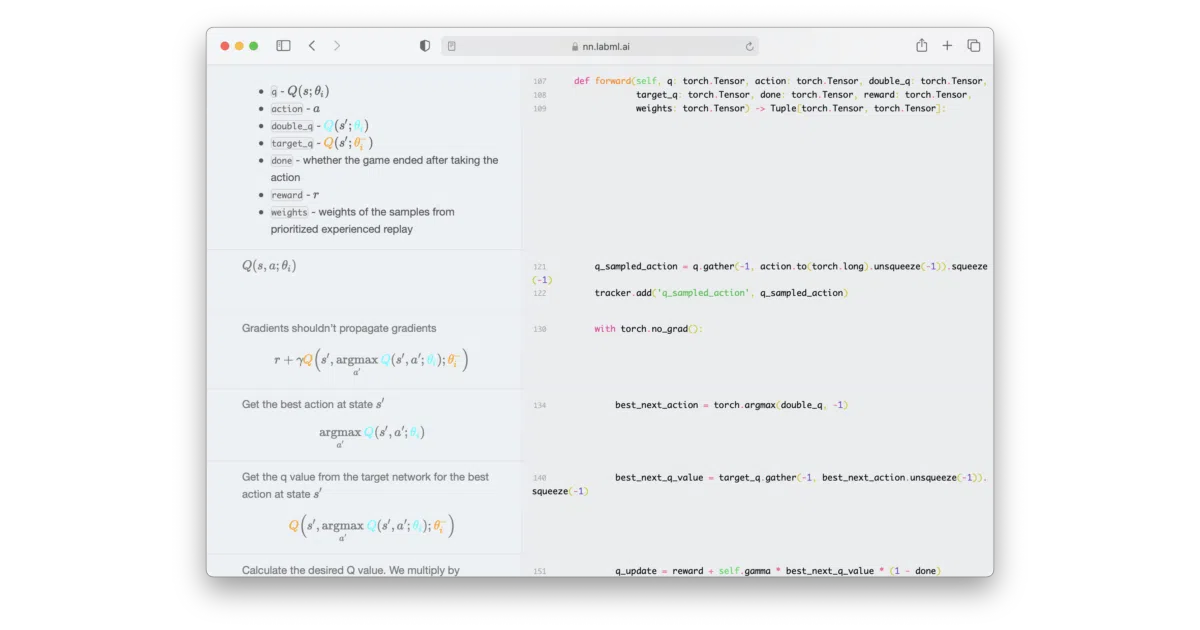Click code line number 140

[540, 478]
